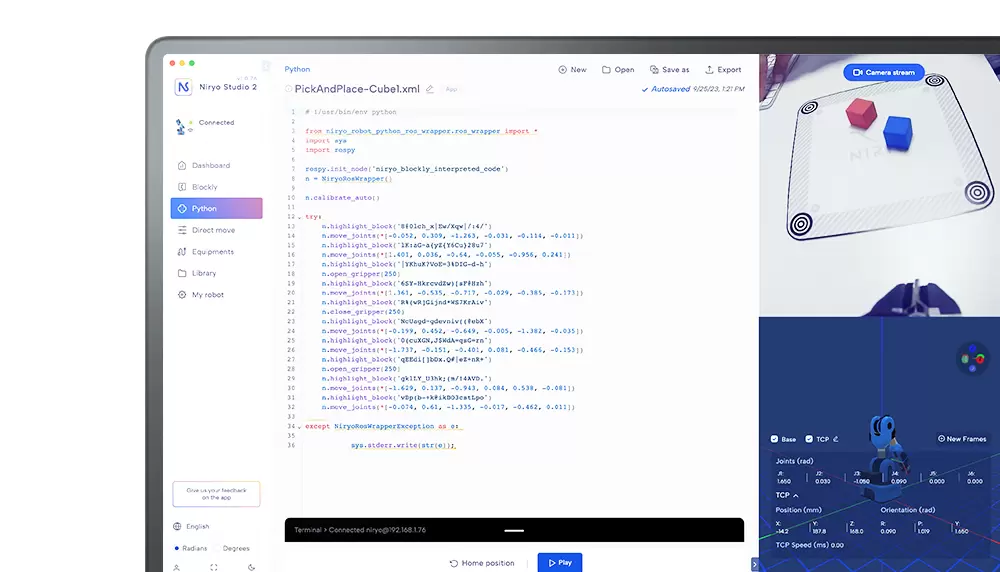Collapse the TCP details section
The width and height of the screenshot is (1000, 572).
[x=796, y=495]
